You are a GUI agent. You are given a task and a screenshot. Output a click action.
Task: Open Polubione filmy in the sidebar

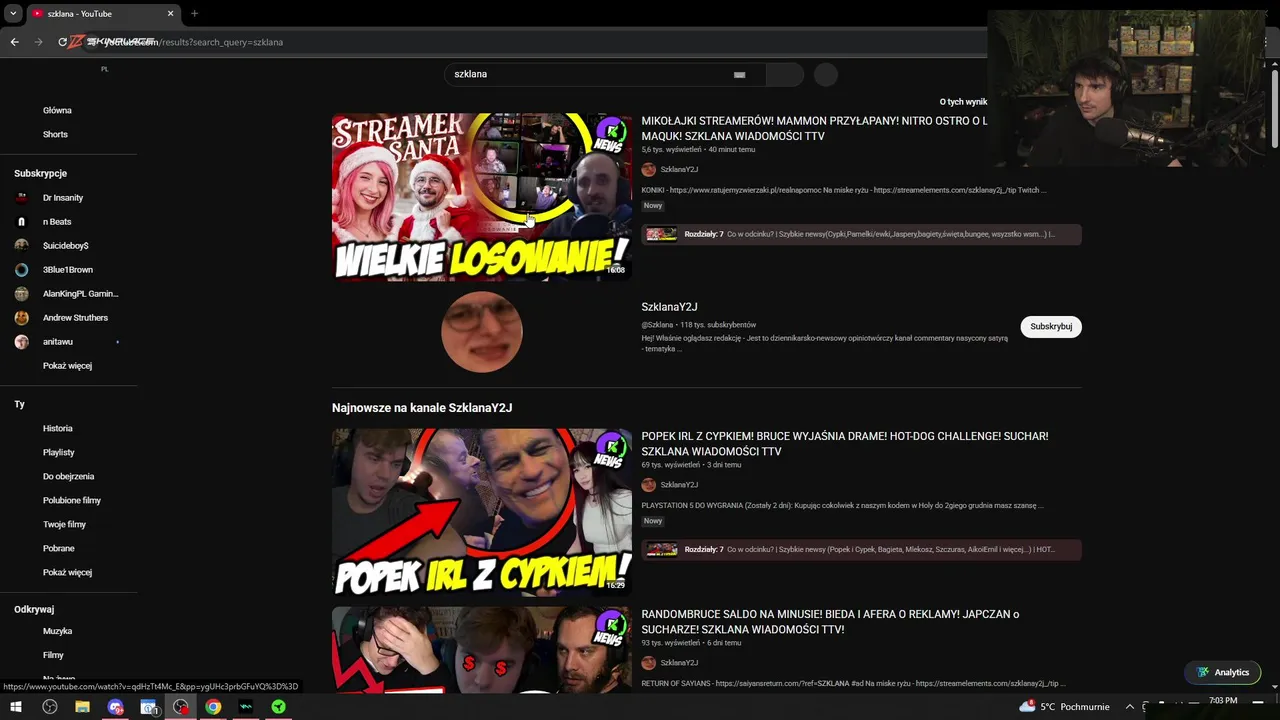[72, 500]
